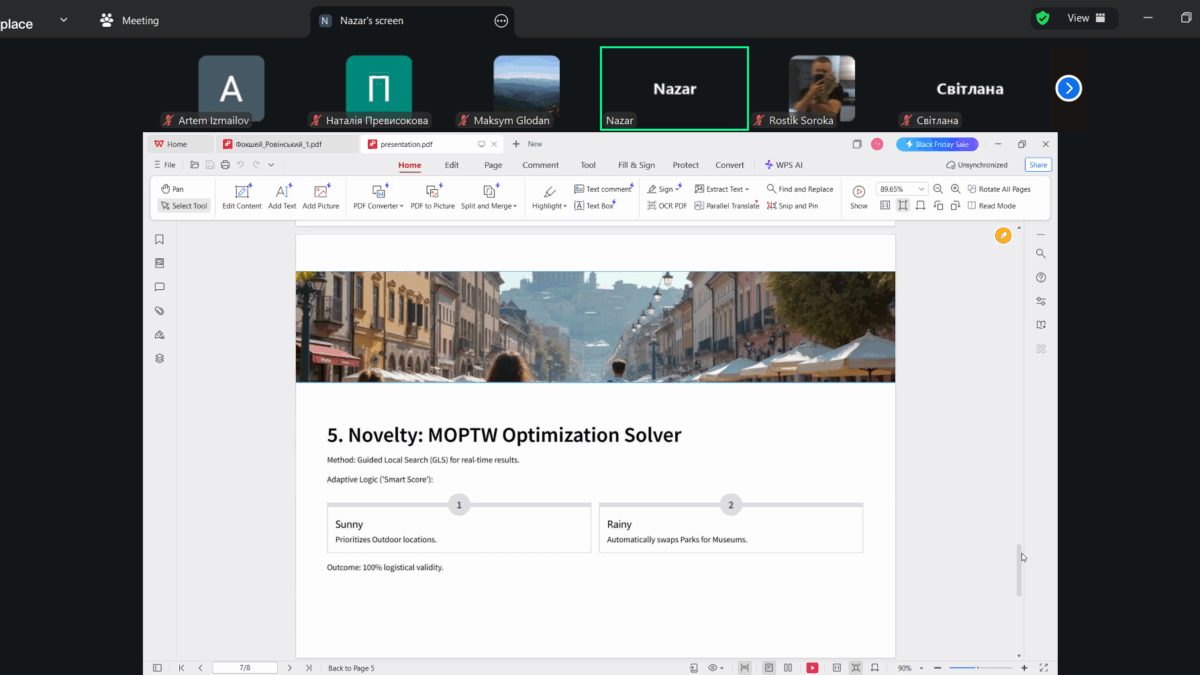The width and height of the screenshot is (1200, 675).
Task: Select the Add Text tool
Action: [x=282, y=196]
